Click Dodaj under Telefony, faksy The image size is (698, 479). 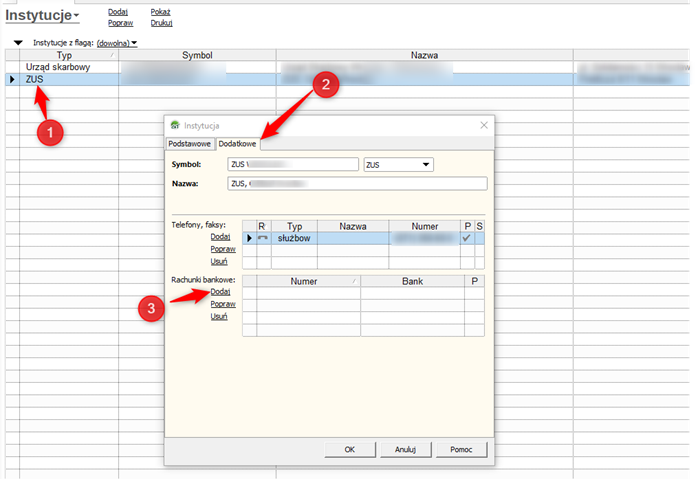coord(220,237)
